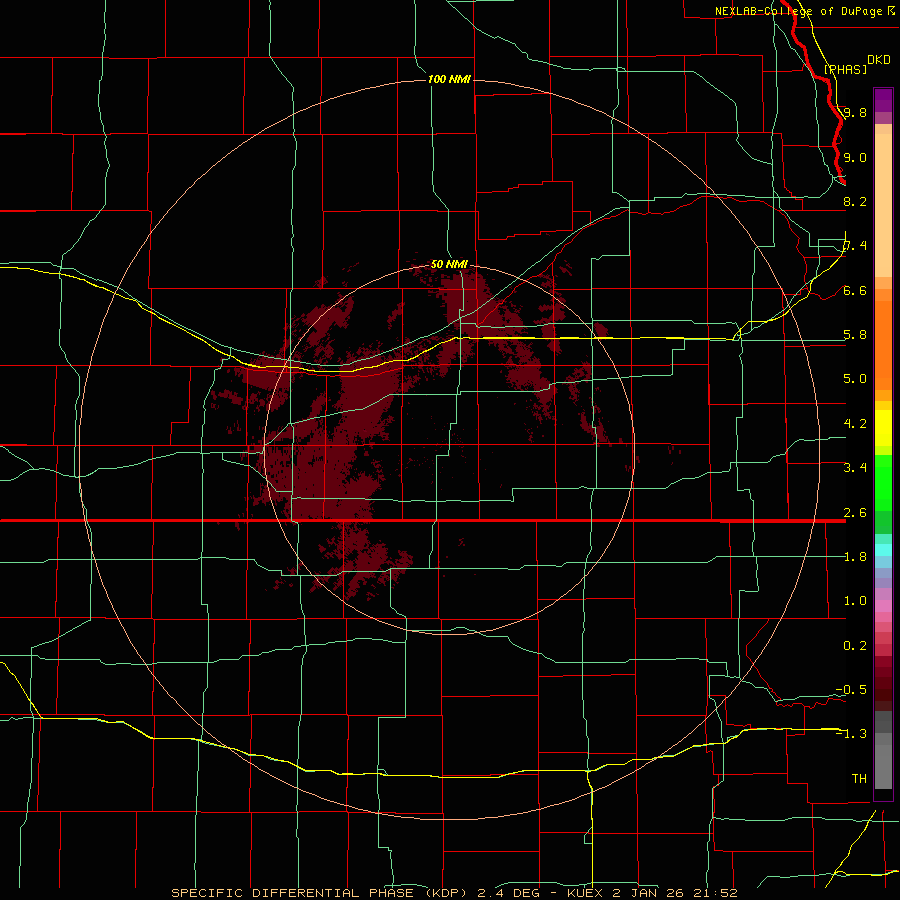Click the purple segment at the legend top
Image resolution: width=900 pixels, height=900 pixels.
(883, 100)
